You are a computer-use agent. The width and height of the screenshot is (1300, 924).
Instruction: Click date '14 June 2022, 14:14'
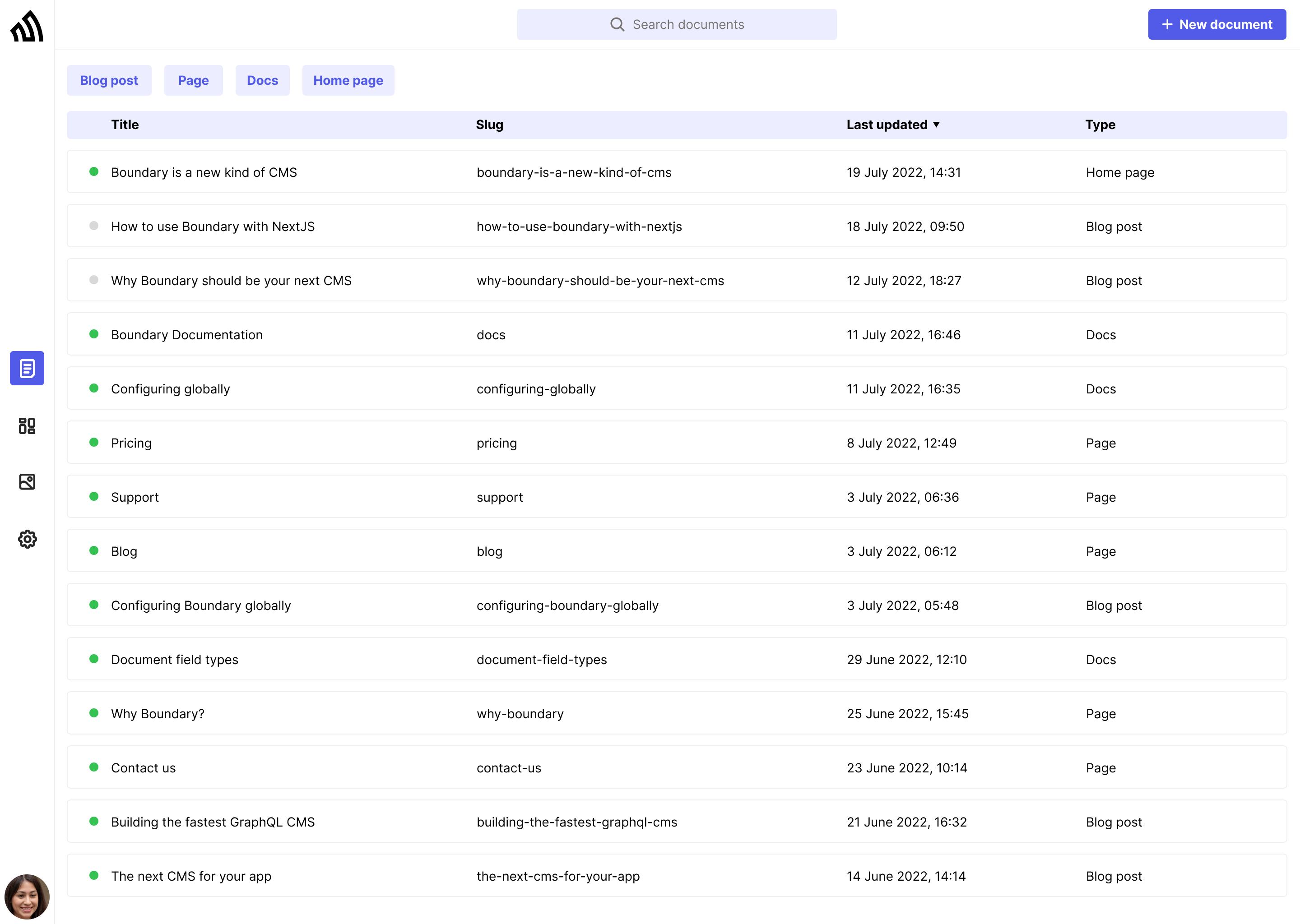pyautogui.click(x=905, y=876)
